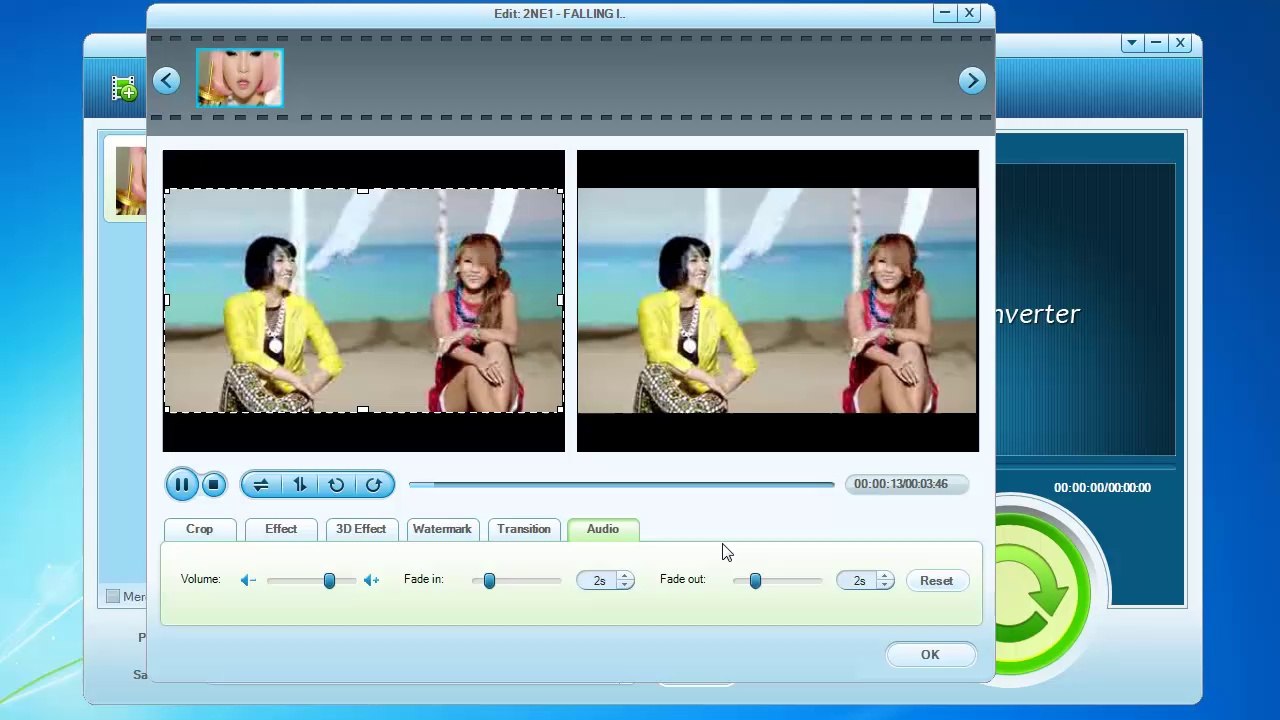The image size is (1280, 720).
Task: Decrease Fade out duration with down arrow
Action: (885, 585)
